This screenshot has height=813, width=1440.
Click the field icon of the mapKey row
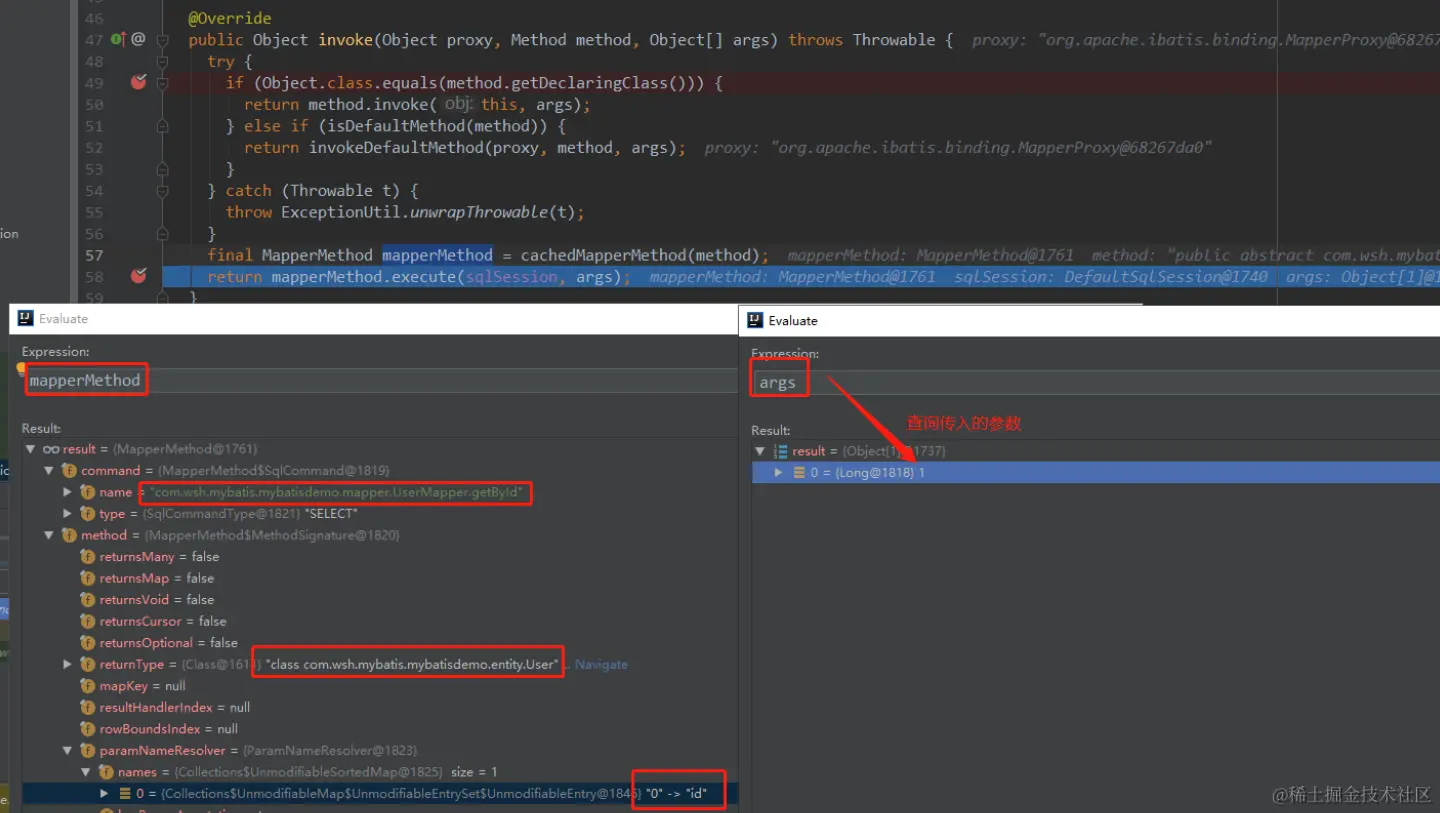pyautogui.click(x=87, y=686)
